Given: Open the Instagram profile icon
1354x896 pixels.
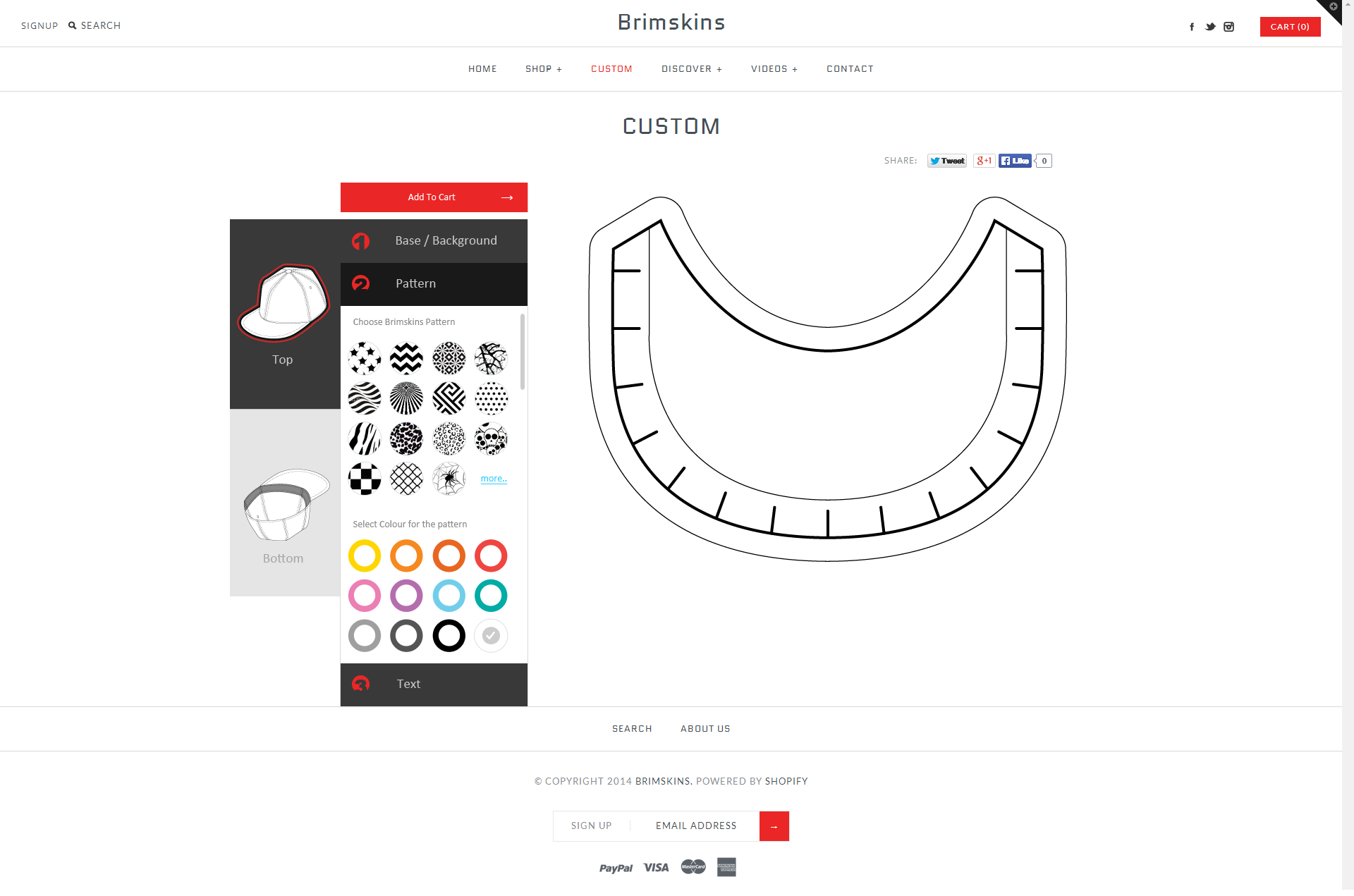Looking at the screenshot, I should [1228, 27].
